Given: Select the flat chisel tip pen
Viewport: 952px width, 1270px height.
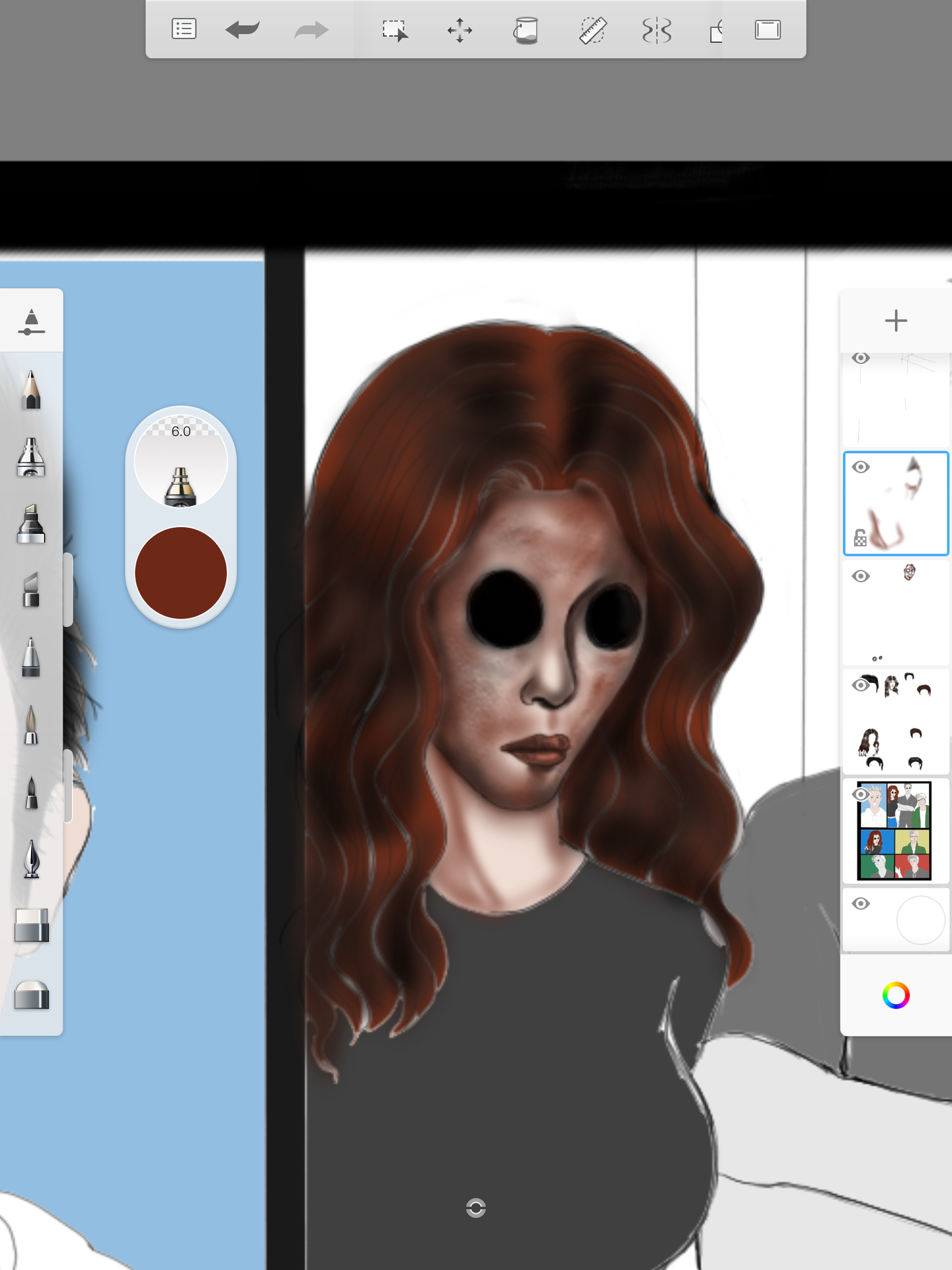Looking at the screenshot, I should pyautogui.click(x=31, y=590).
